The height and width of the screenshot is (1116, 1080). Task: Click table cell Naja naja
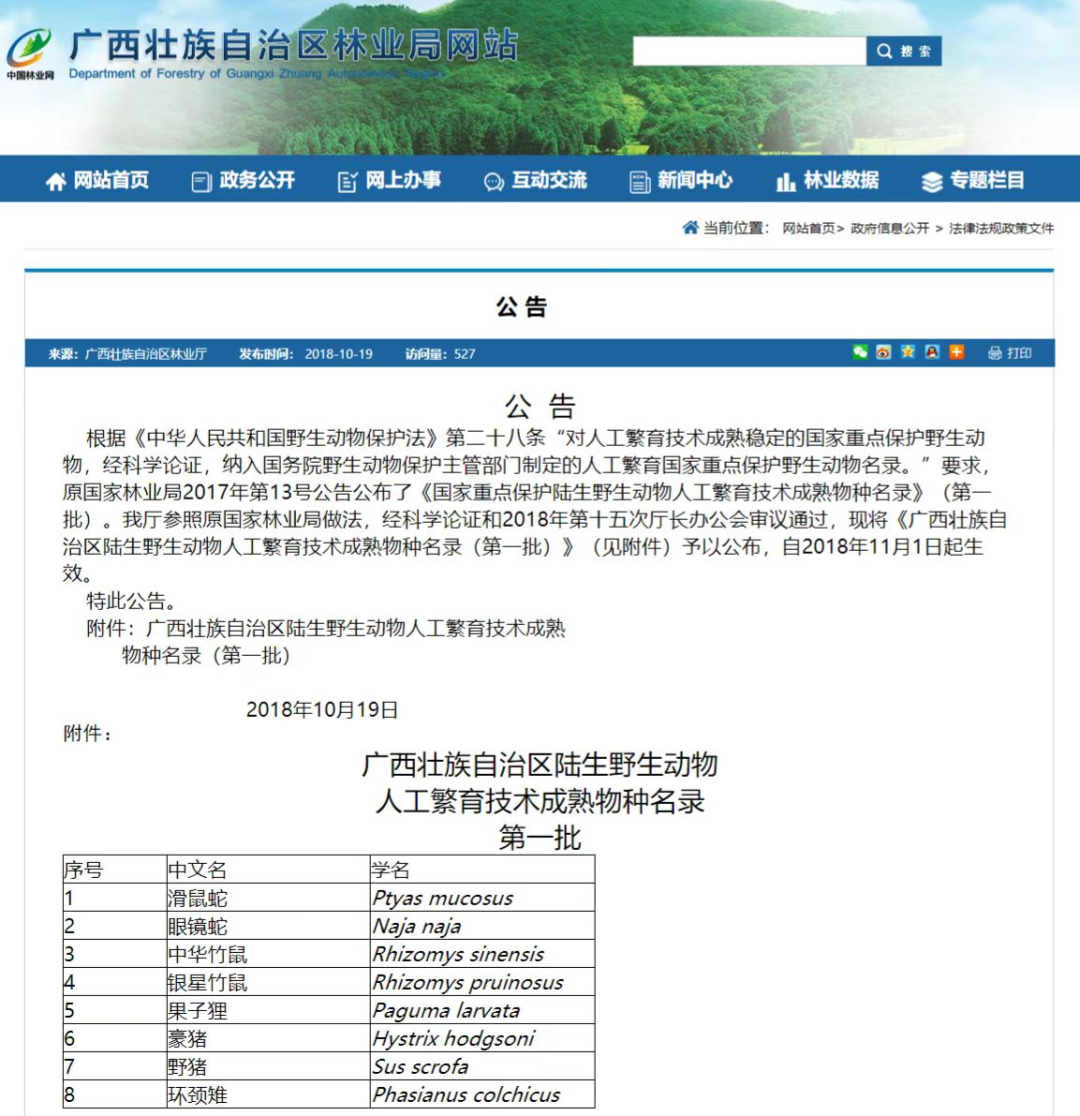pyautogui.click(x=482, y=926)
